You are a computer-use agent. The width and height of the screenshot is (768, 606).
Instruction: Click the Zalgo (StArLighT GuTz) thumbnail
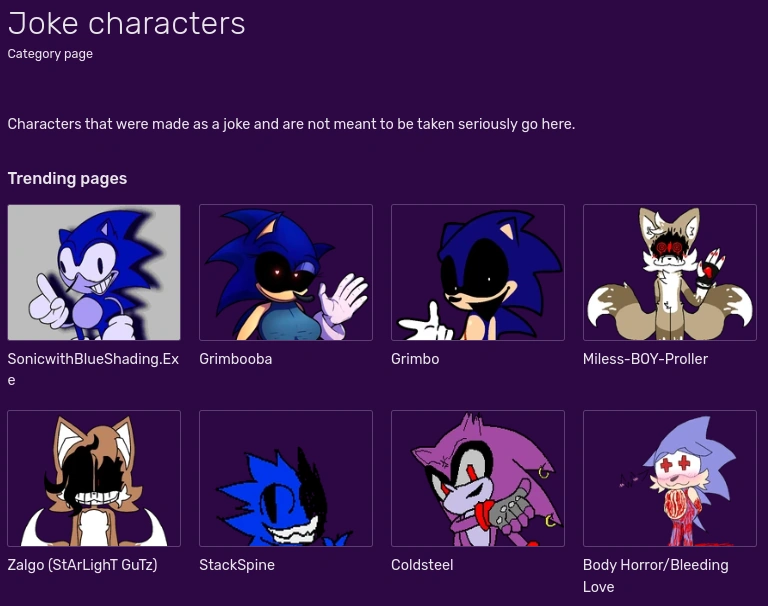(x=94, y=478)
